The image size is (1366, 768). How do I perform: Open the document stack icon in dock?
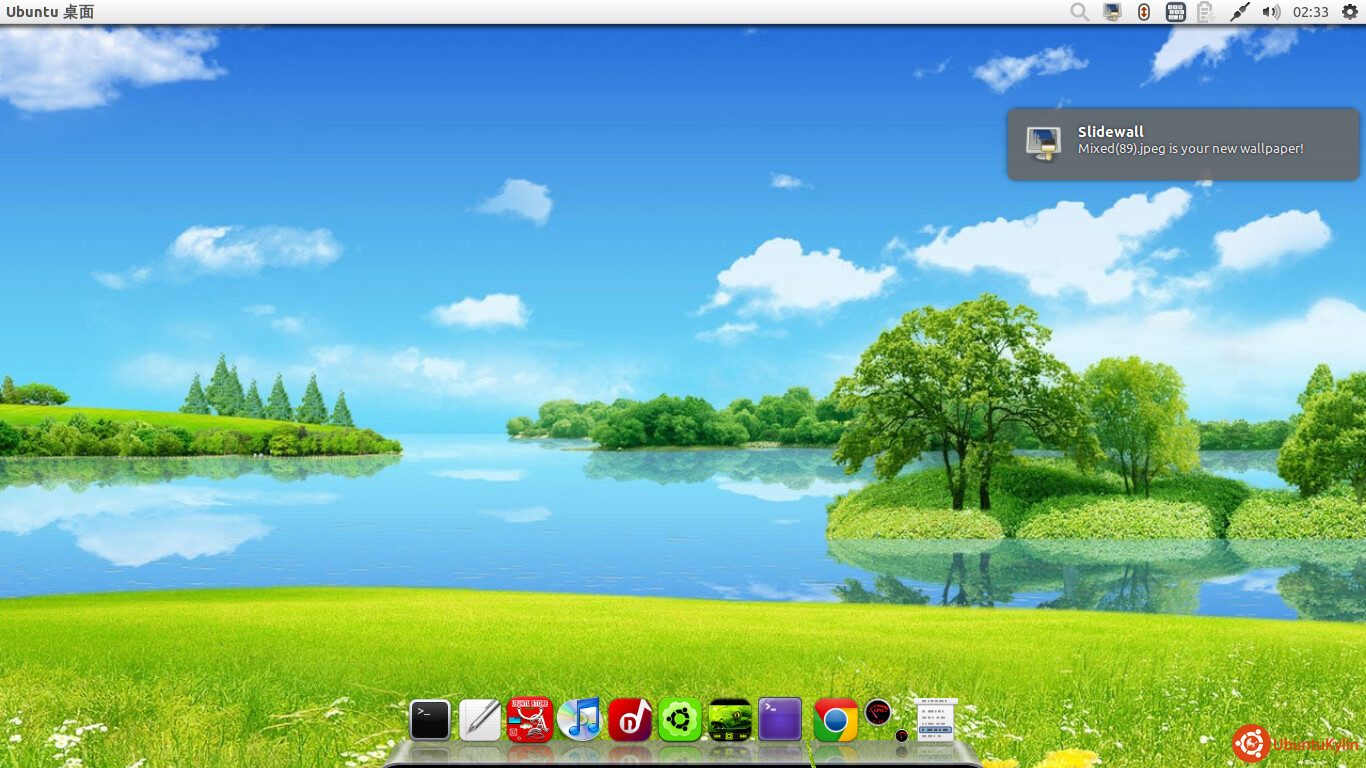(x=936, y=719)
